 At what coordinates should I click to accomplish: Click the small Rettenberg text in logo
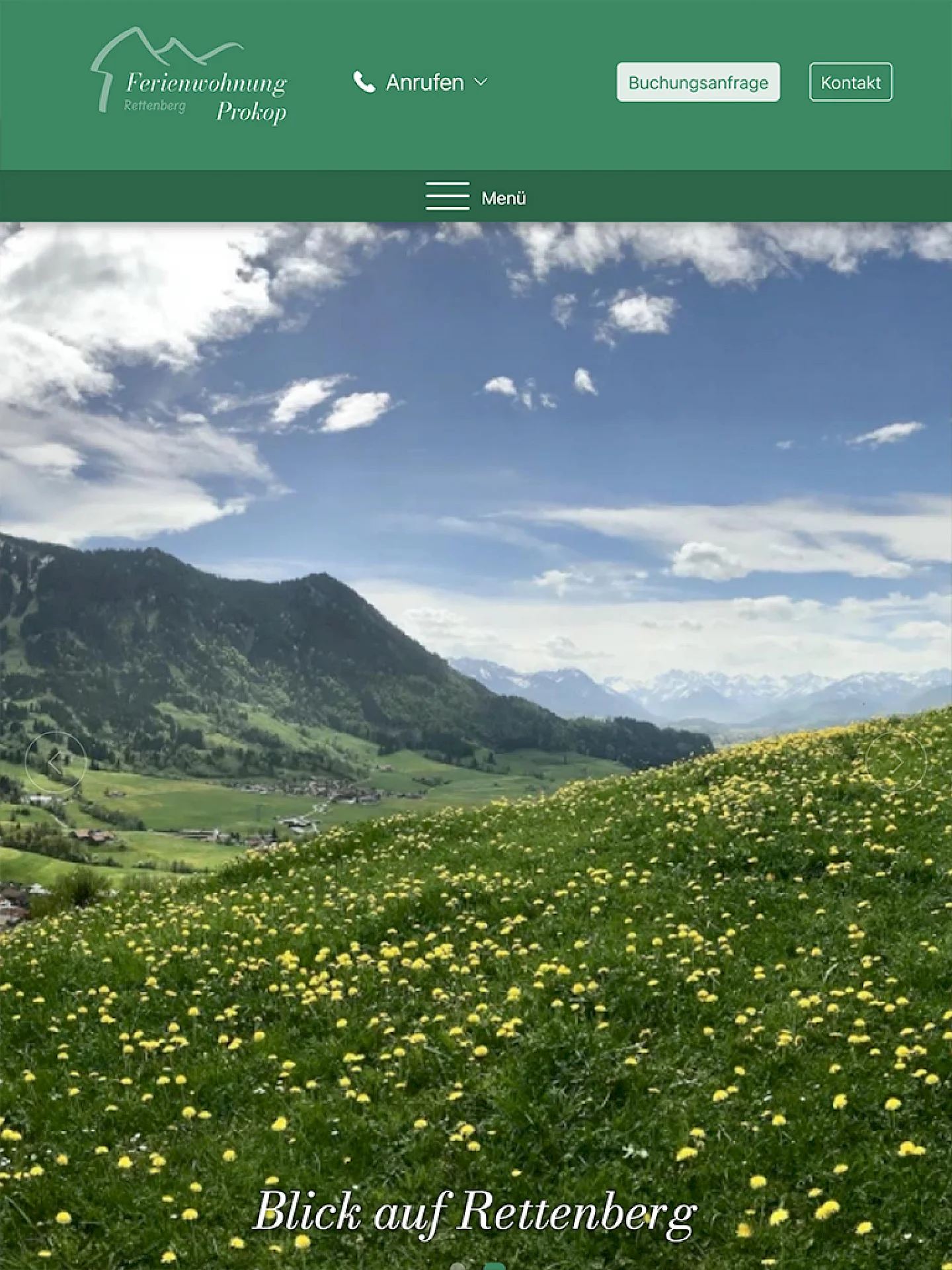155,106
